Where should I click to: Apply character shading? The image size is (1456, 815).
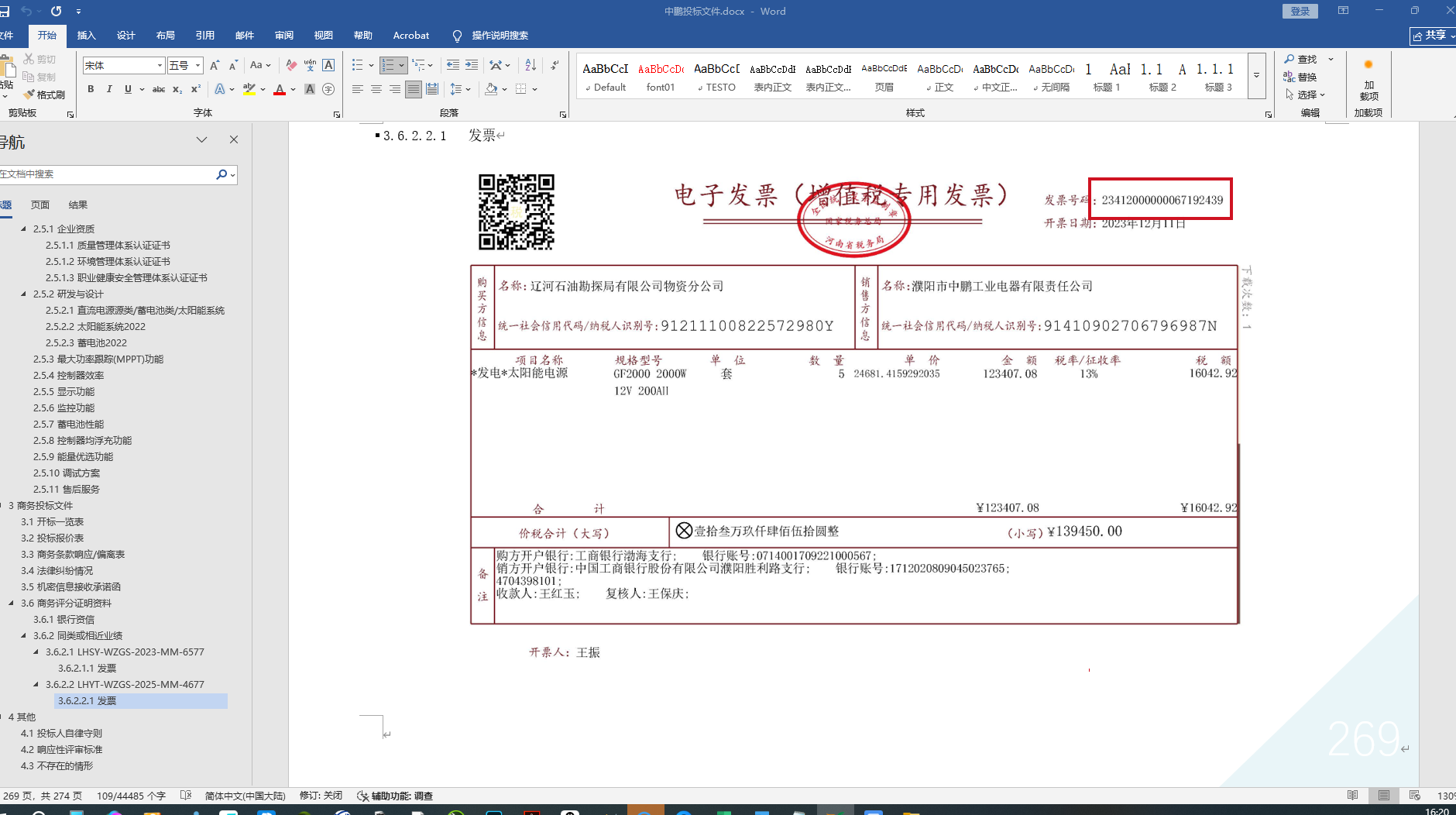(x=310, y=89)
